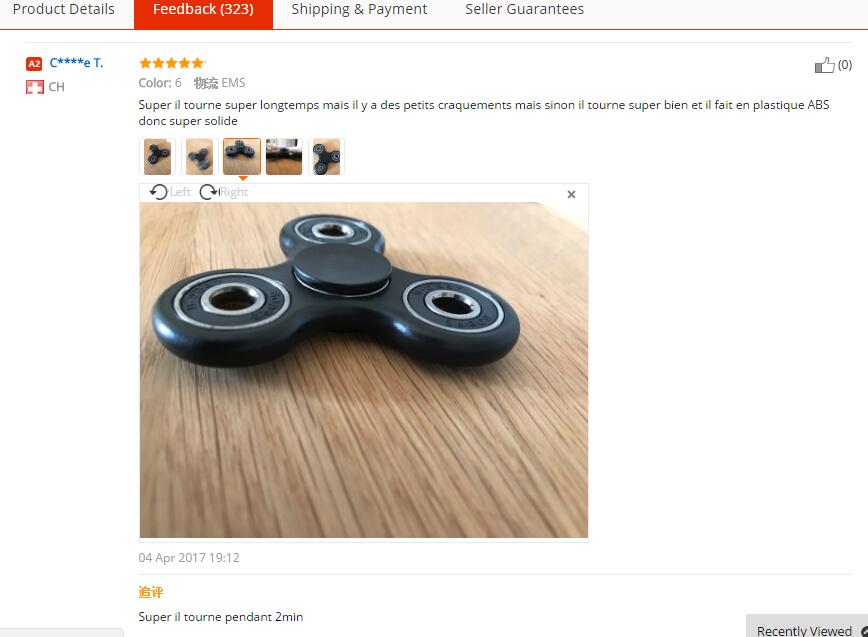Select the Feedback (323) tab
The width and height of the screenshot is (868, 637).
click(203, 9)
